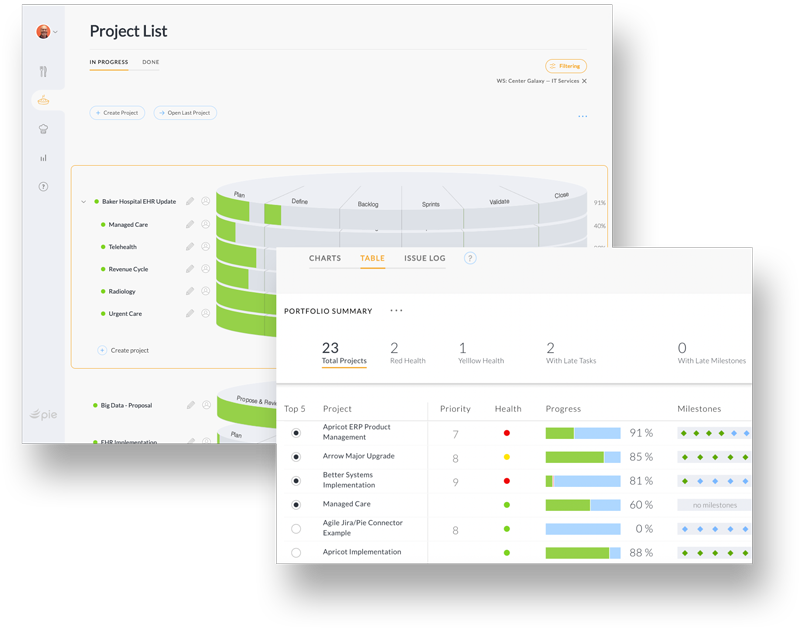Click Arrow Major Upgrade 85% progress bar

click(583, 457)
